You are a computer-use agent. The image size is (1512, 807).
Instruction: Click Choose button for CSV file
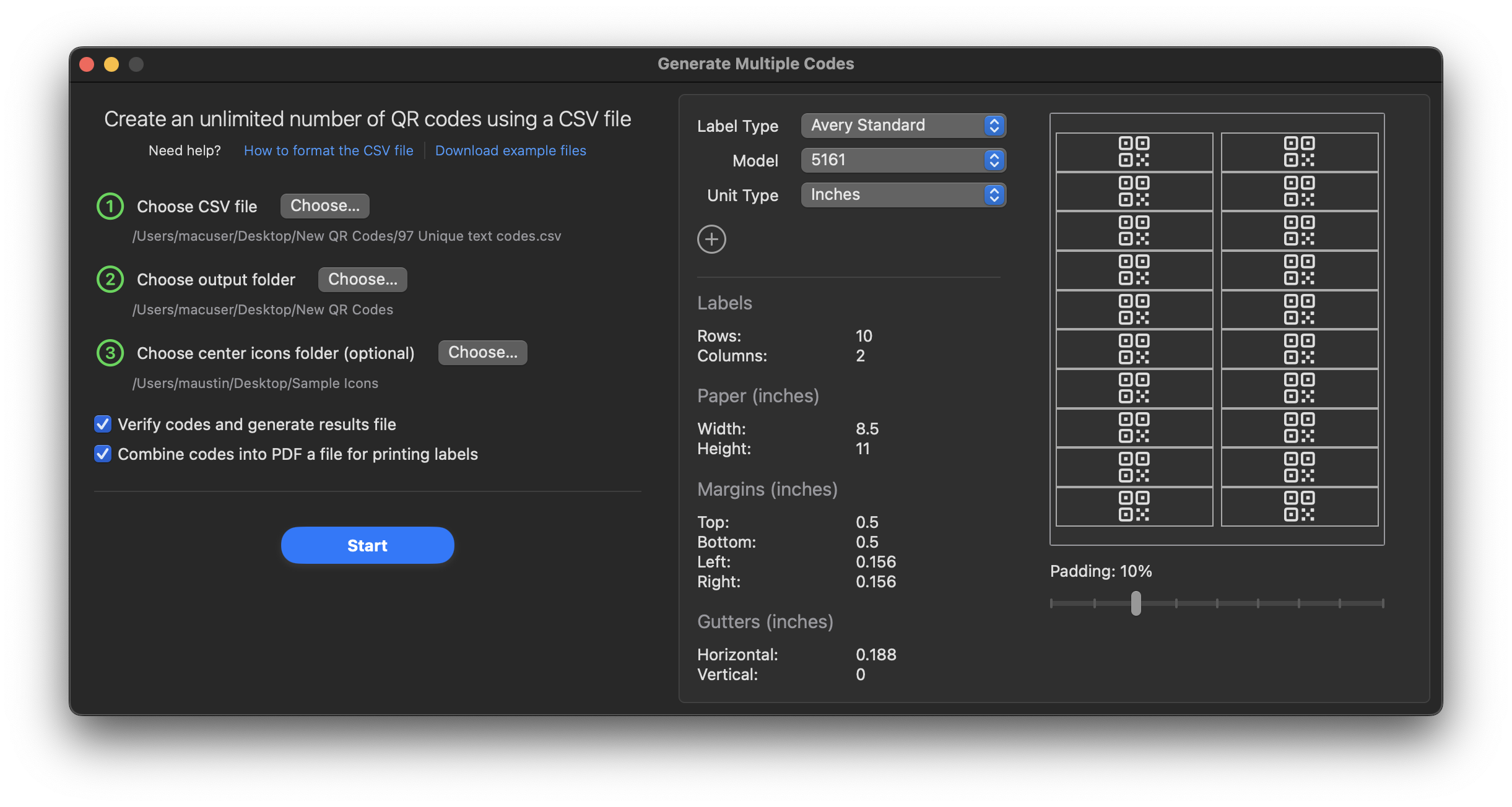coord(325,206)
